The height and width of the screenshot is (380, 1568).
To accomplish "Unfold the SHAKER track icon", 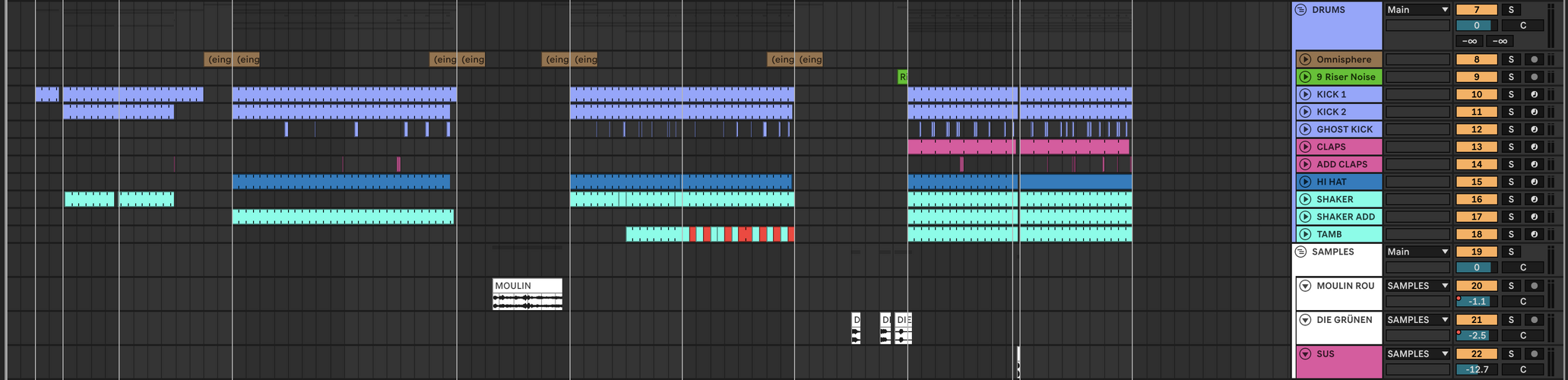I will (x=1305, y=199).
